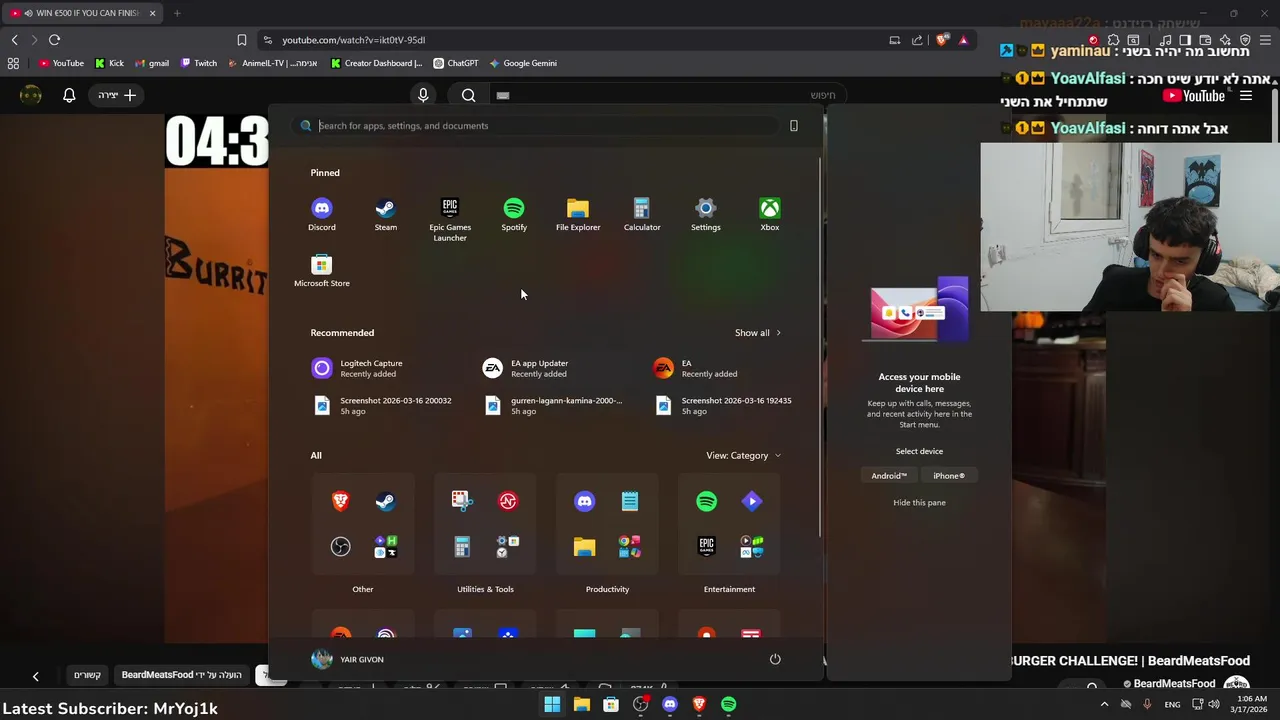Open YAIR GIVON user account menu

[x=347, y=659]
